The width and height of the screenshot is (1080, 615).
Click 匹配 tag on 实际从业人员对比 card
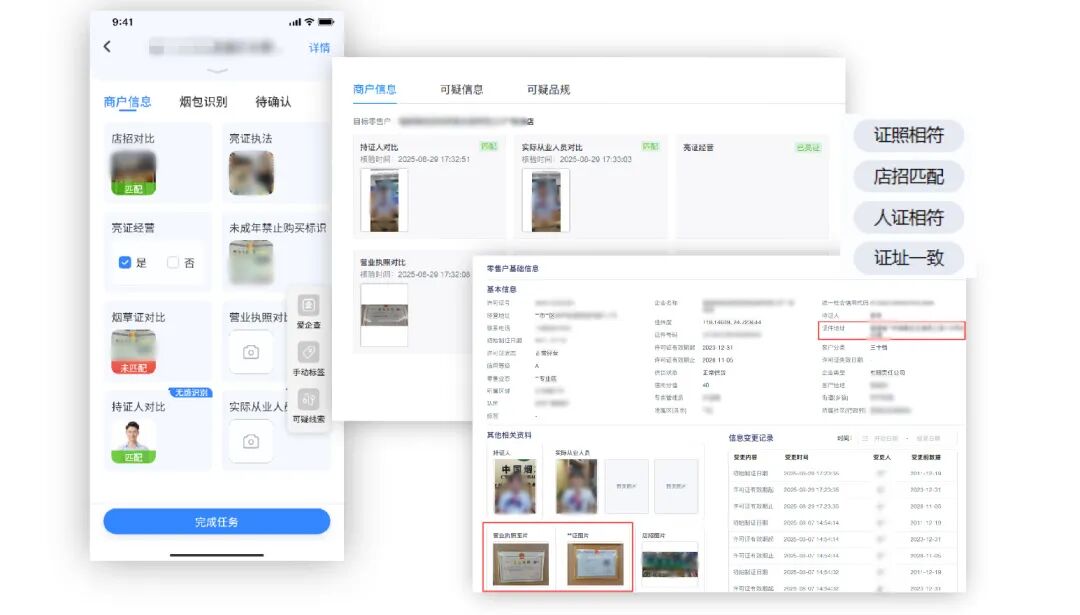click(x=650, y=146)
